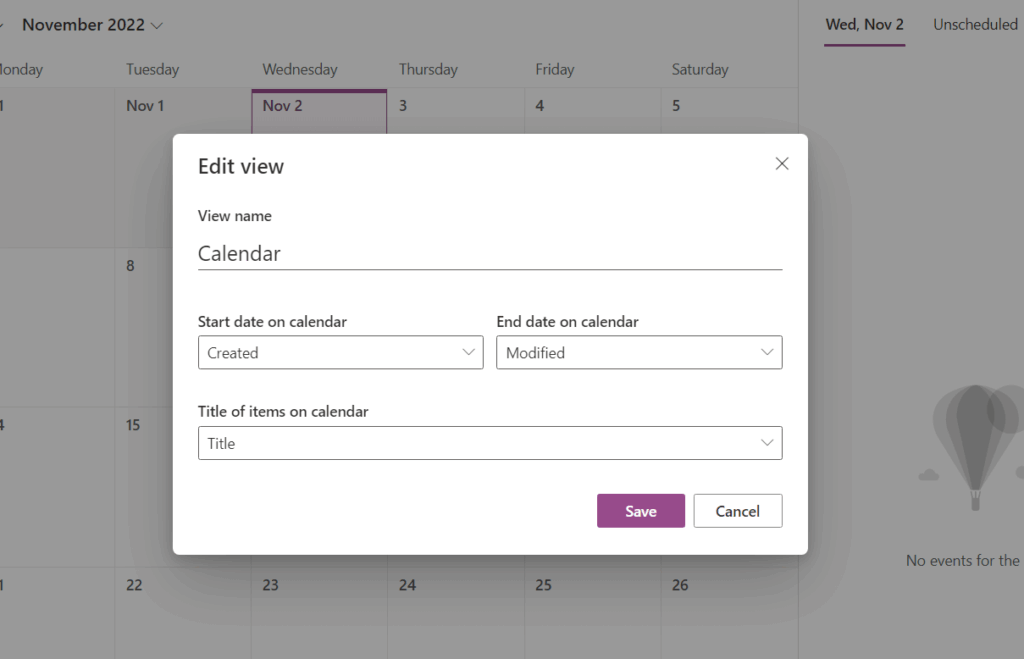This screenshot has height=659, width=1024.
Task: Click the Tuesday column header
Action: point(152,69)
